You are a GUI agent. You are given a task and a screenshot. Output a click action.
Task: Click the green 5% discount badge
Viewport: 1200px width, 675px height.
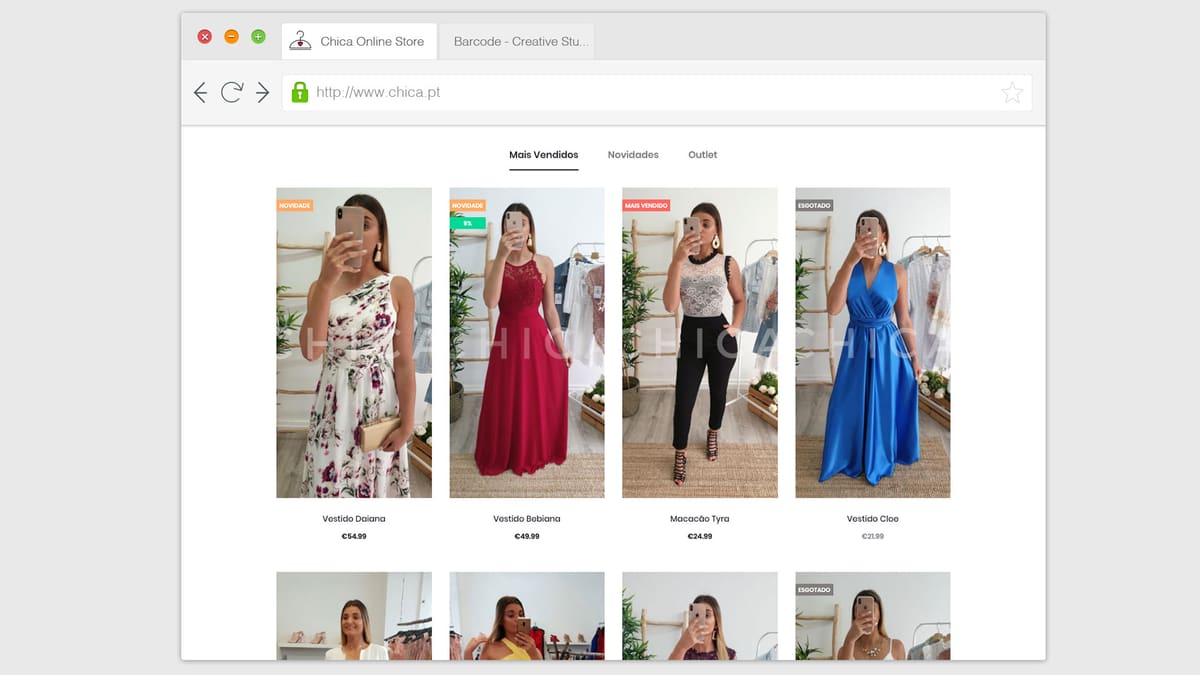coord(468,223)
